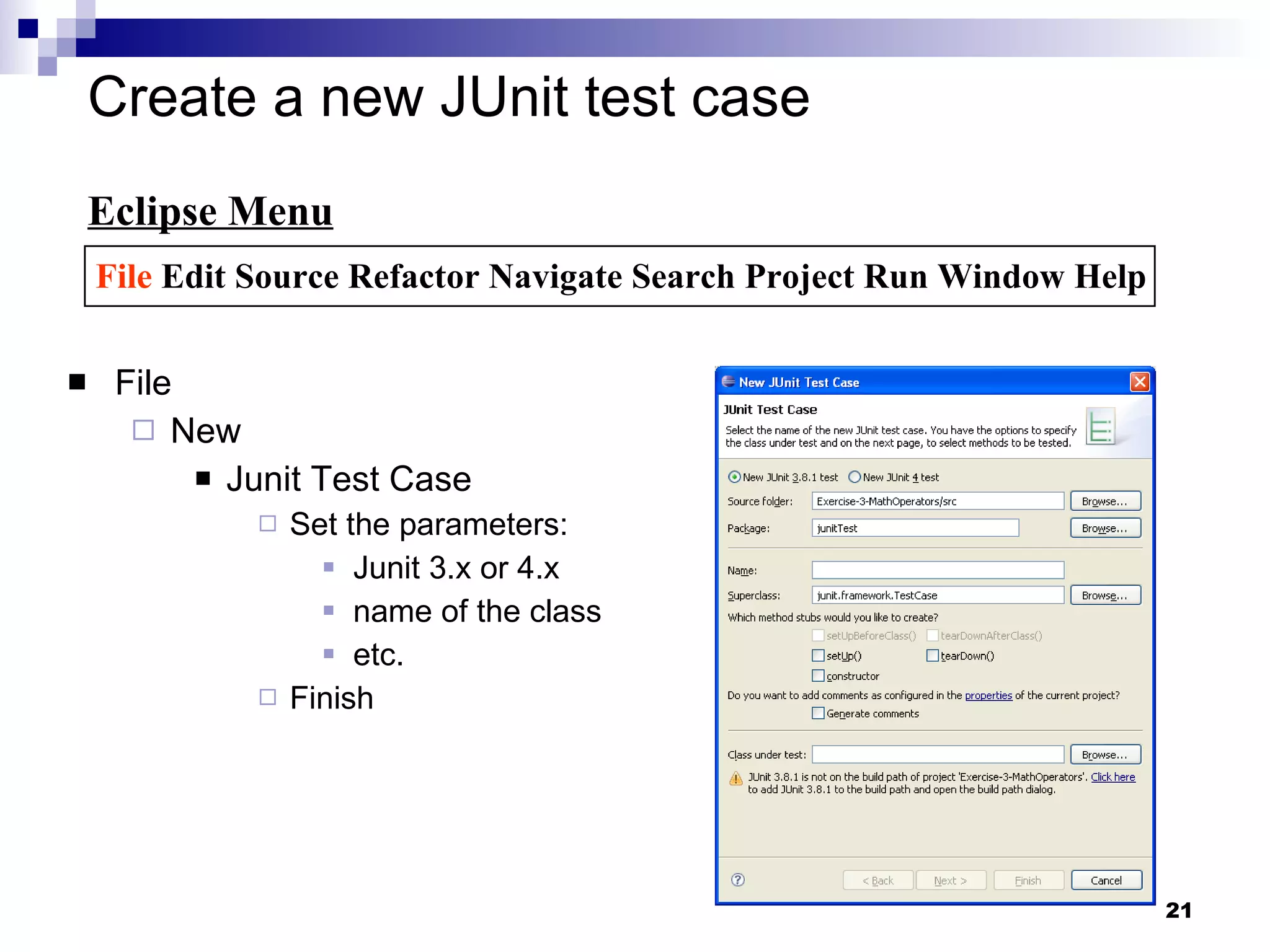Viewport: 1270px width, 952px height.
Task: Click the Eclipse icon in dialog title bar
Action: [x=729, y=382]
